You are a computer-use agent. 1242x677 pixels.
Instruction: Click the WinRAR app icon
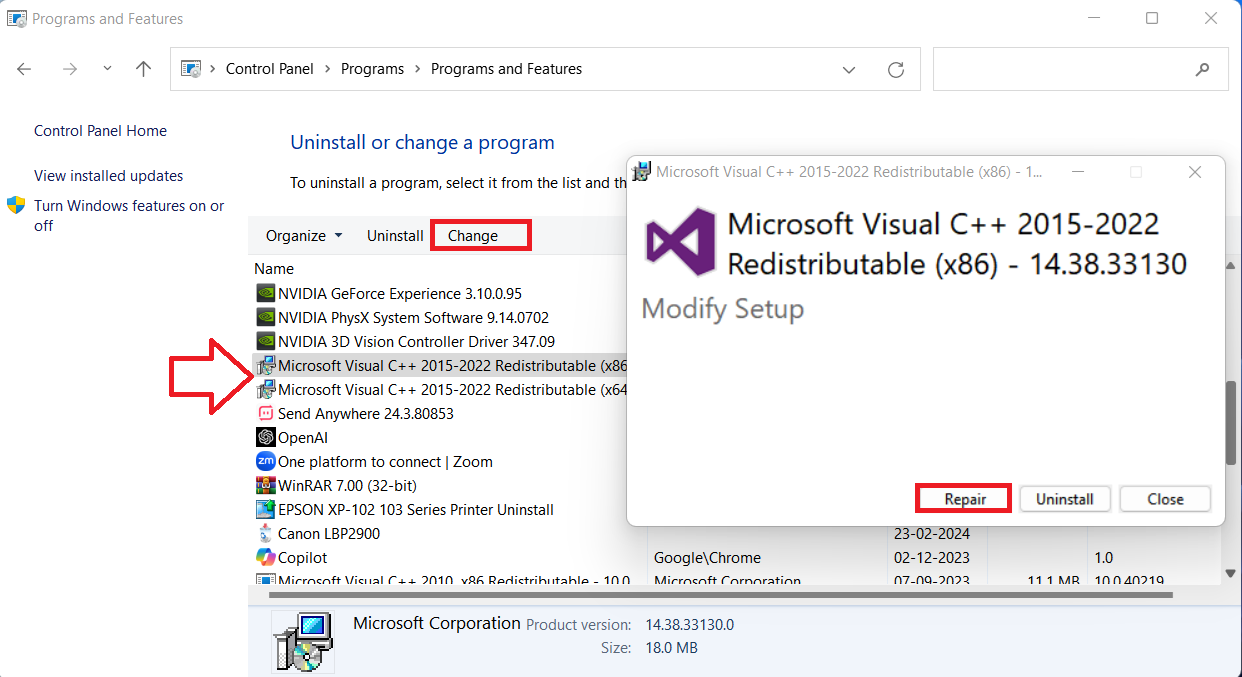[x=265, y=485]
